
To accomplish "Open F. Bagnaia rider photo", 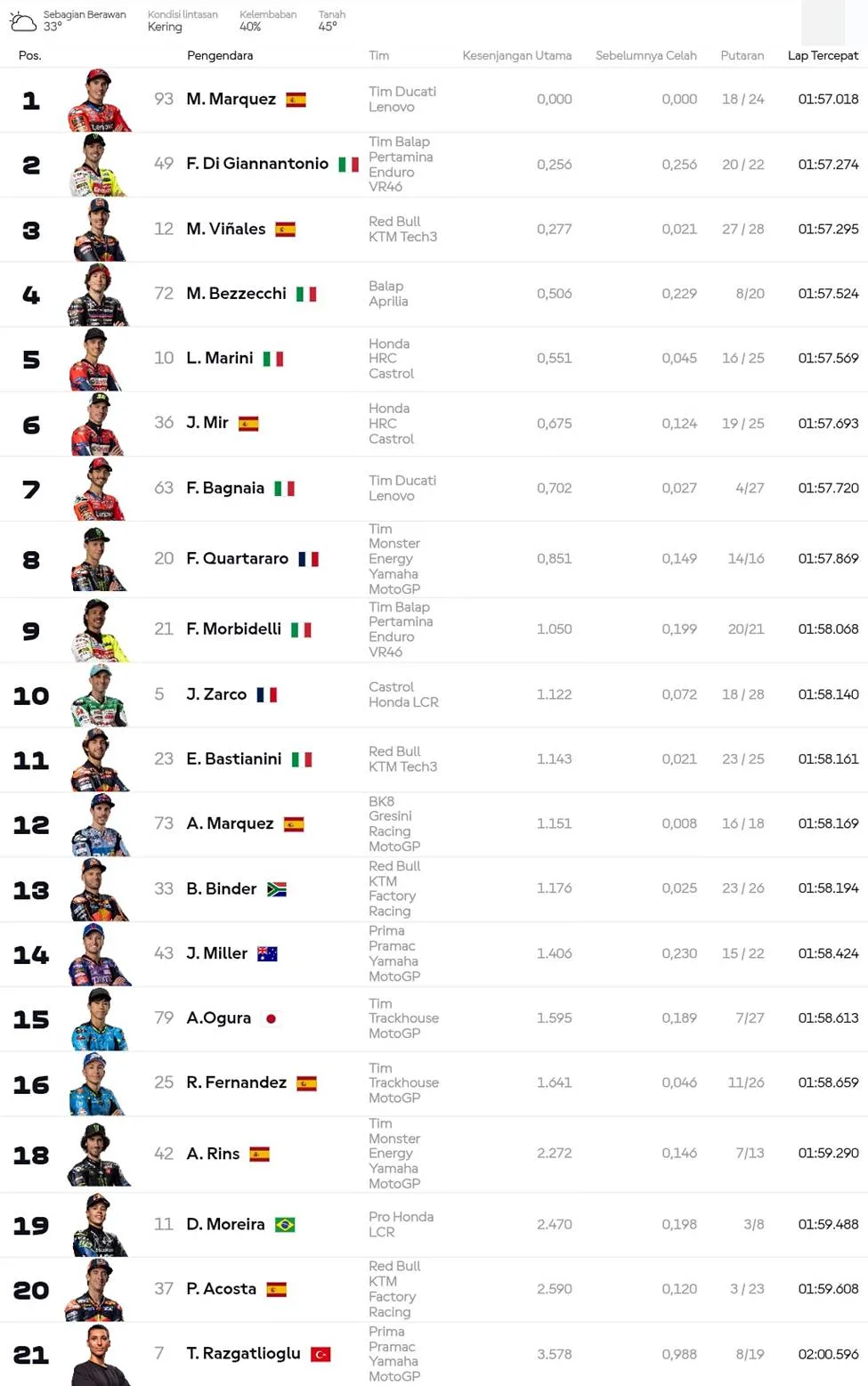I will click(99, 489).
